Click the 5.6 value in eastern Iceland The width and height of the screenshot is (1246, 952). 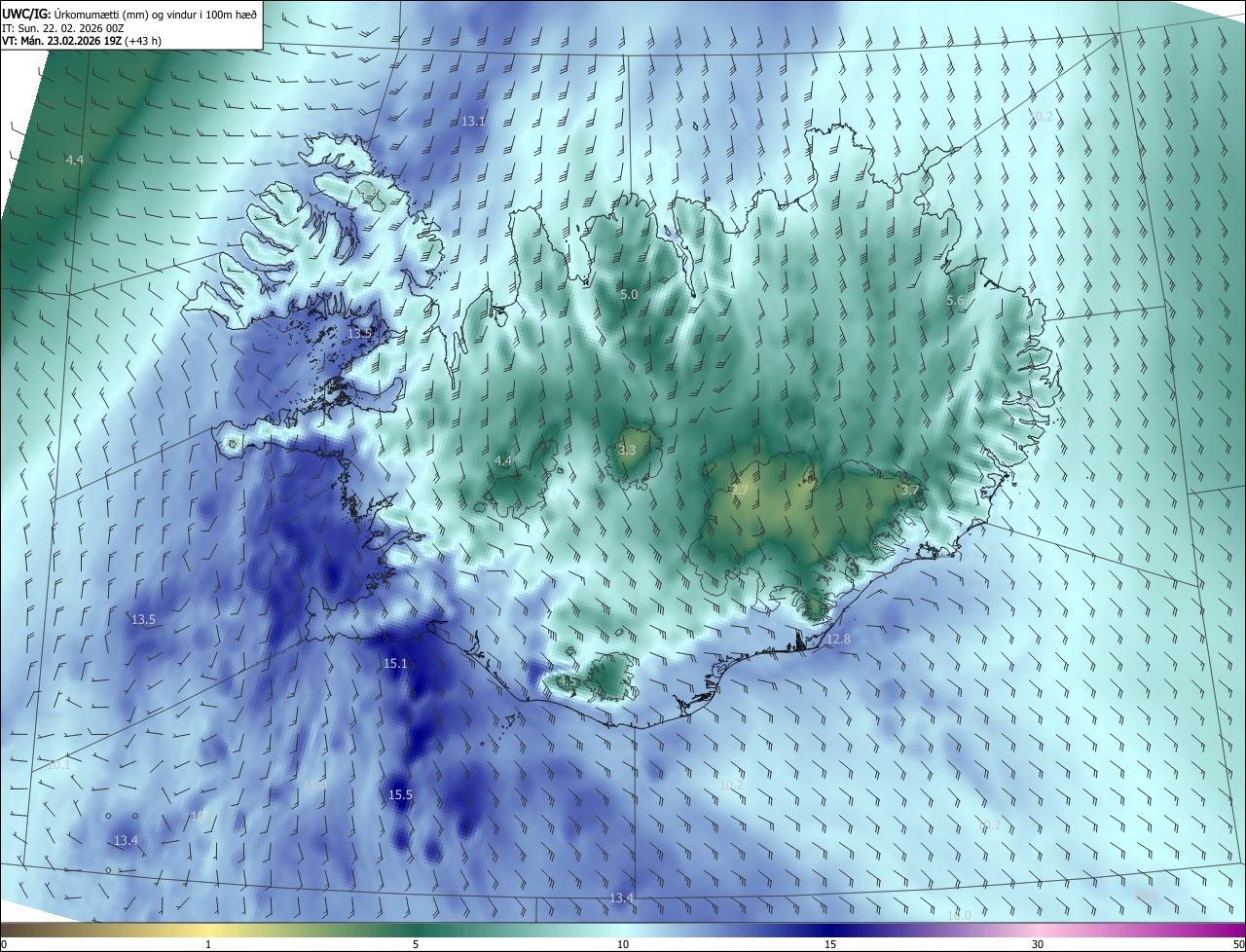coord(955,301)
